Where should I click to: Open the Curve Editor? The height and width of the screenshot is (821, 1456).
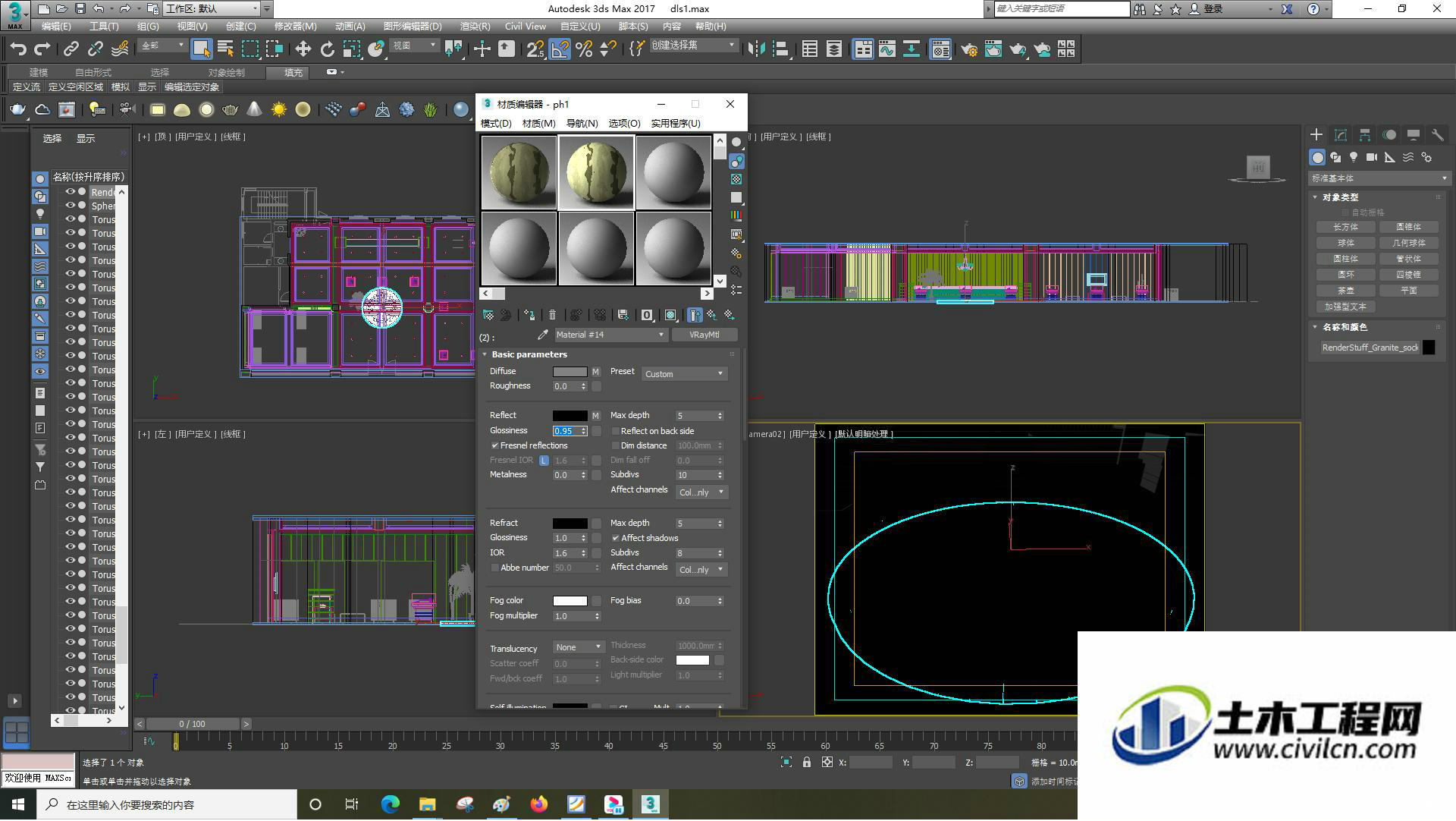(x=886, y=49)
